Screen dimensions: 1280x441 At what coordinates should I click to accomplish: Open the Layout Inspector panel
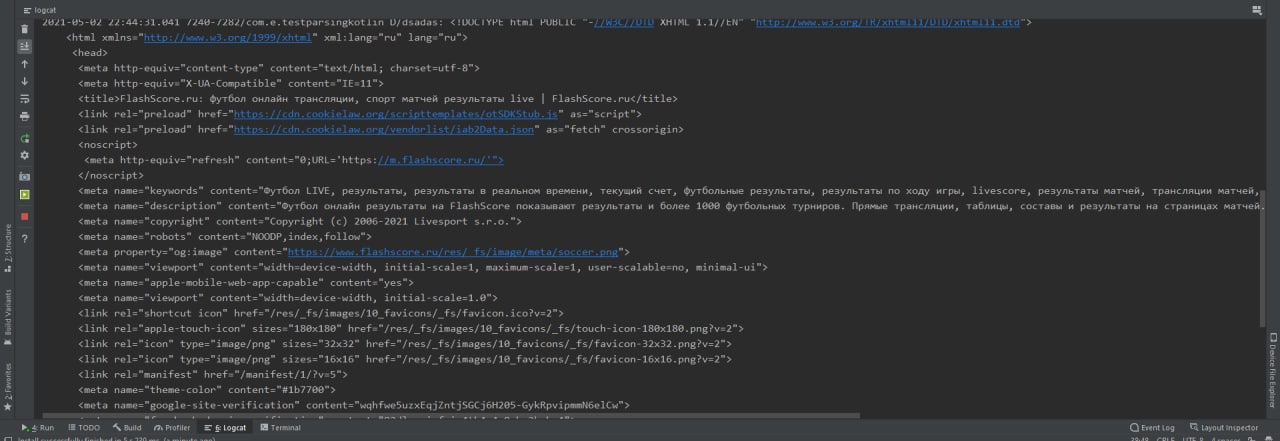click(1223, 427)
